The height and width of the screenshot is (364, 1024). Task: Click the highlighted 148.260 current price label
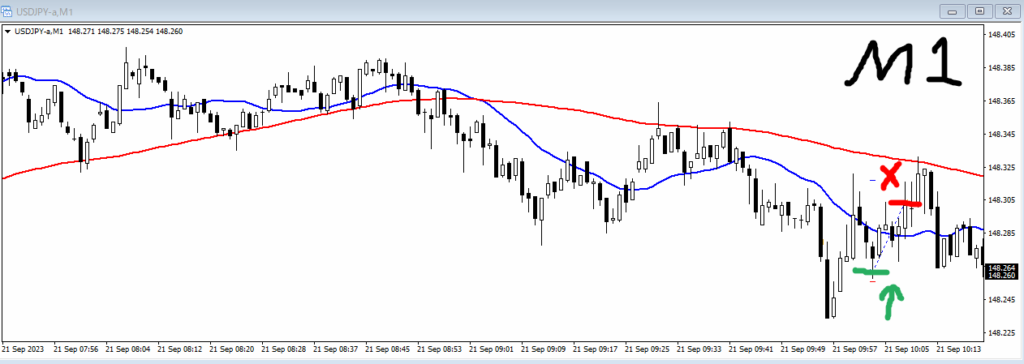click(1002, 276)
